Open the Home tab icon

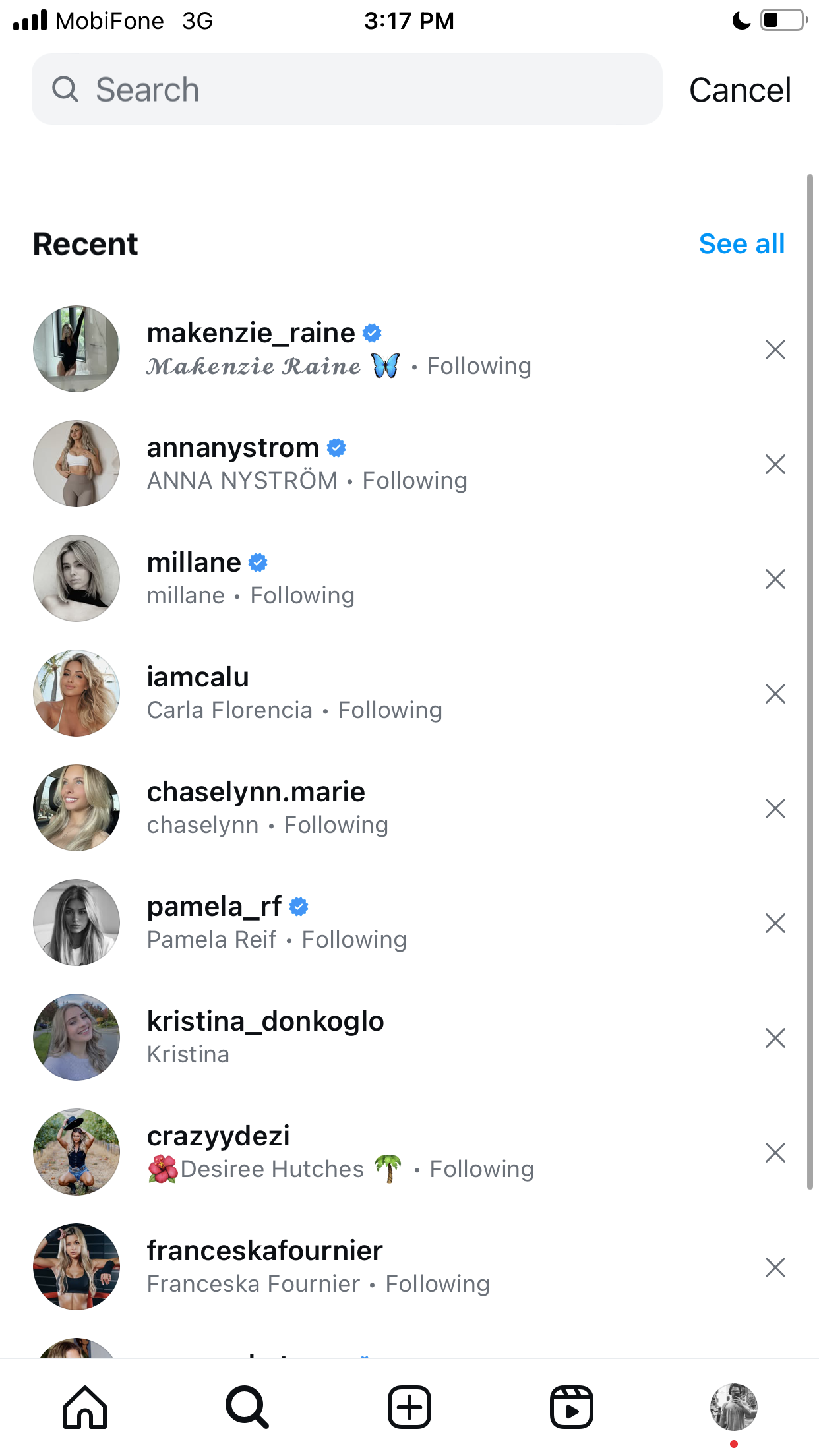pos(85,1407)
